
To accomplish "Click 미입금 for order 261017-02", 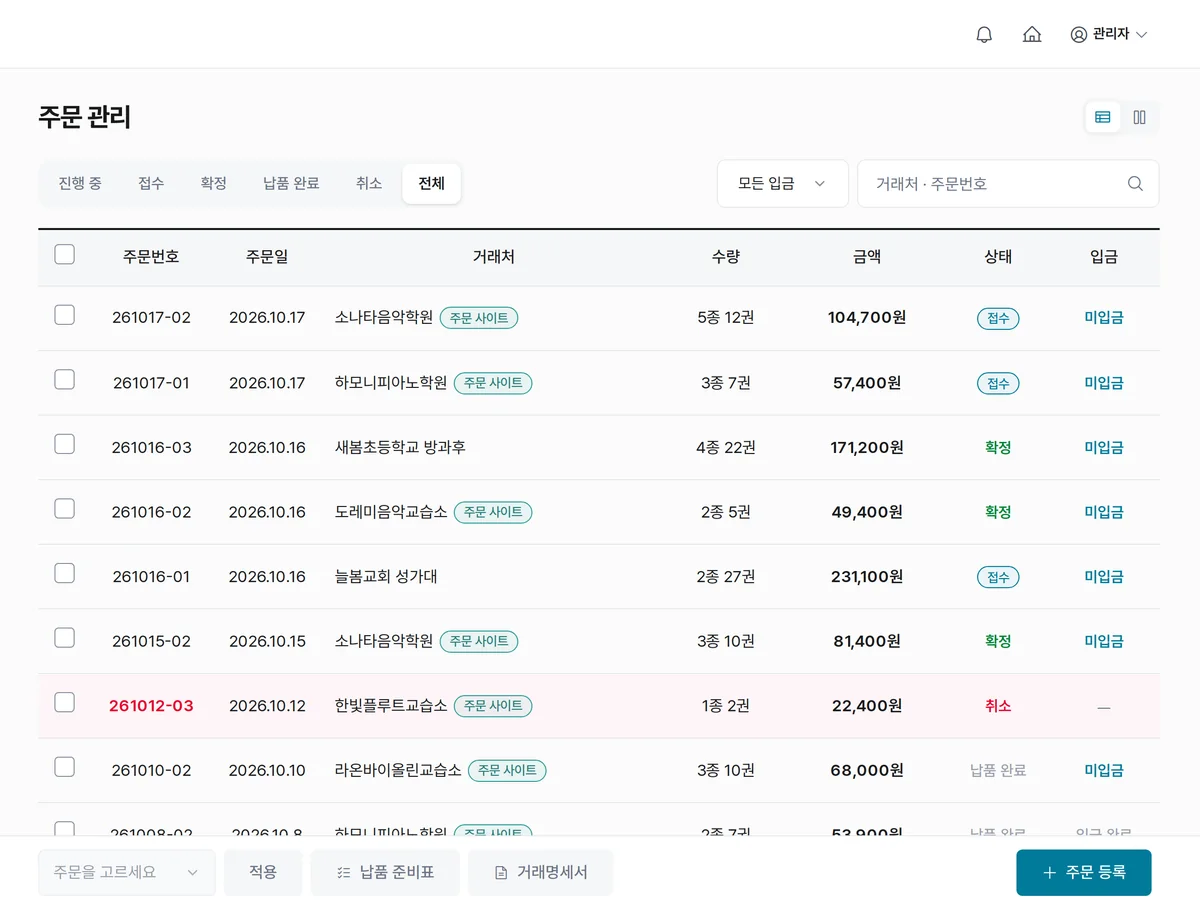I will click(x=1104, y=318).
